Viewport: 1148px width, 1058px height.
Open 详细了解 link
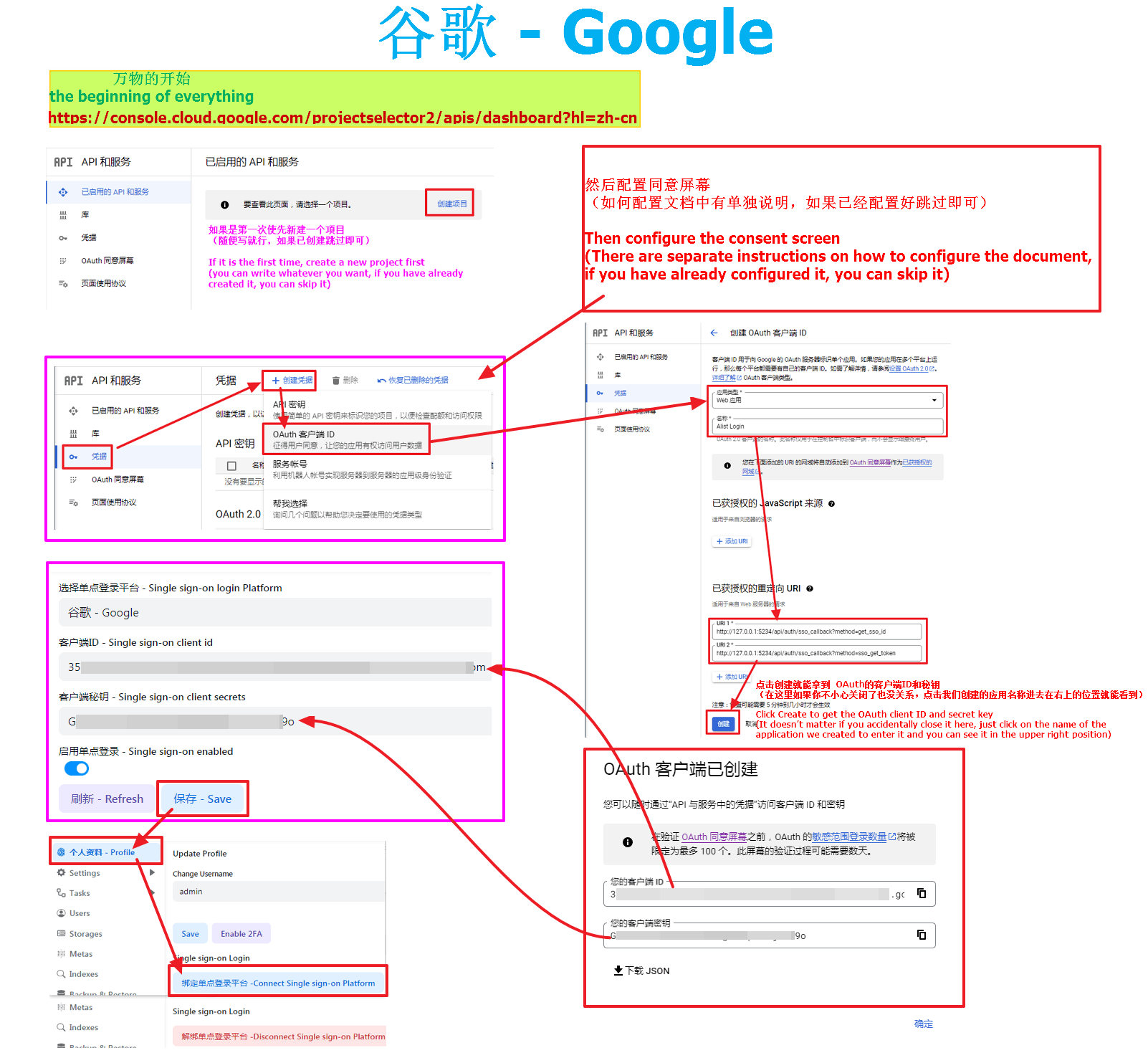pyautogui.click(x=725, y=377)
